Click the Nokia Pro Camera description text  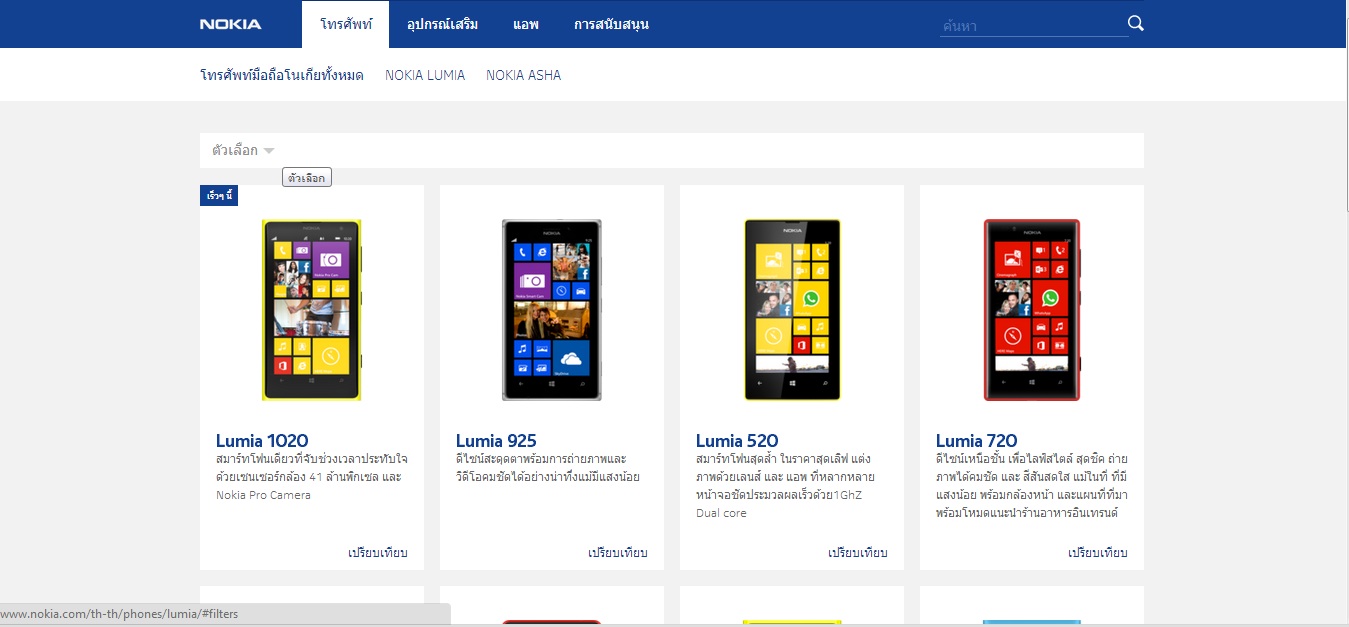(x=263, y=495)
